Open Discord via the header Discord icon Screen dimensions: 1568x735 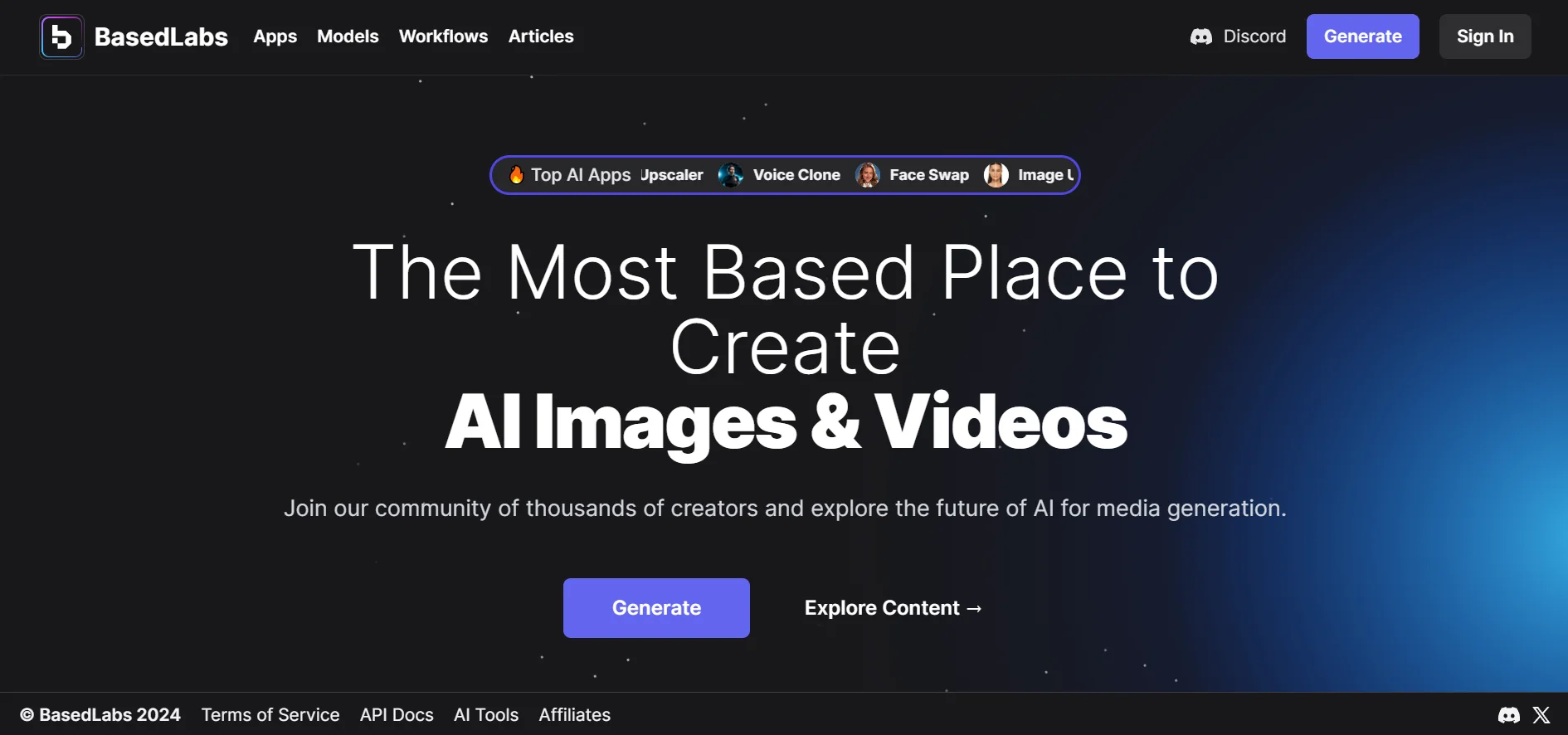pyautogui.click(x=1200, y=37)
